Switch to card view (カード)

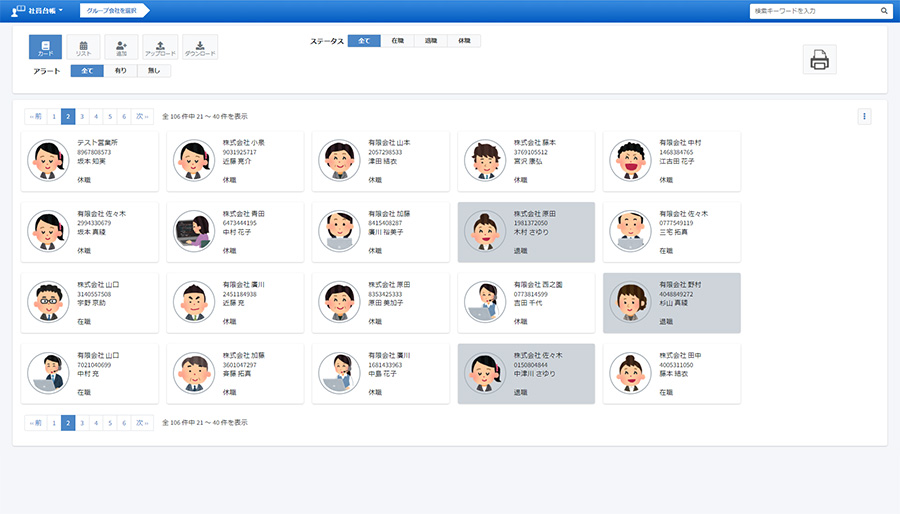[x=45, y=47]
